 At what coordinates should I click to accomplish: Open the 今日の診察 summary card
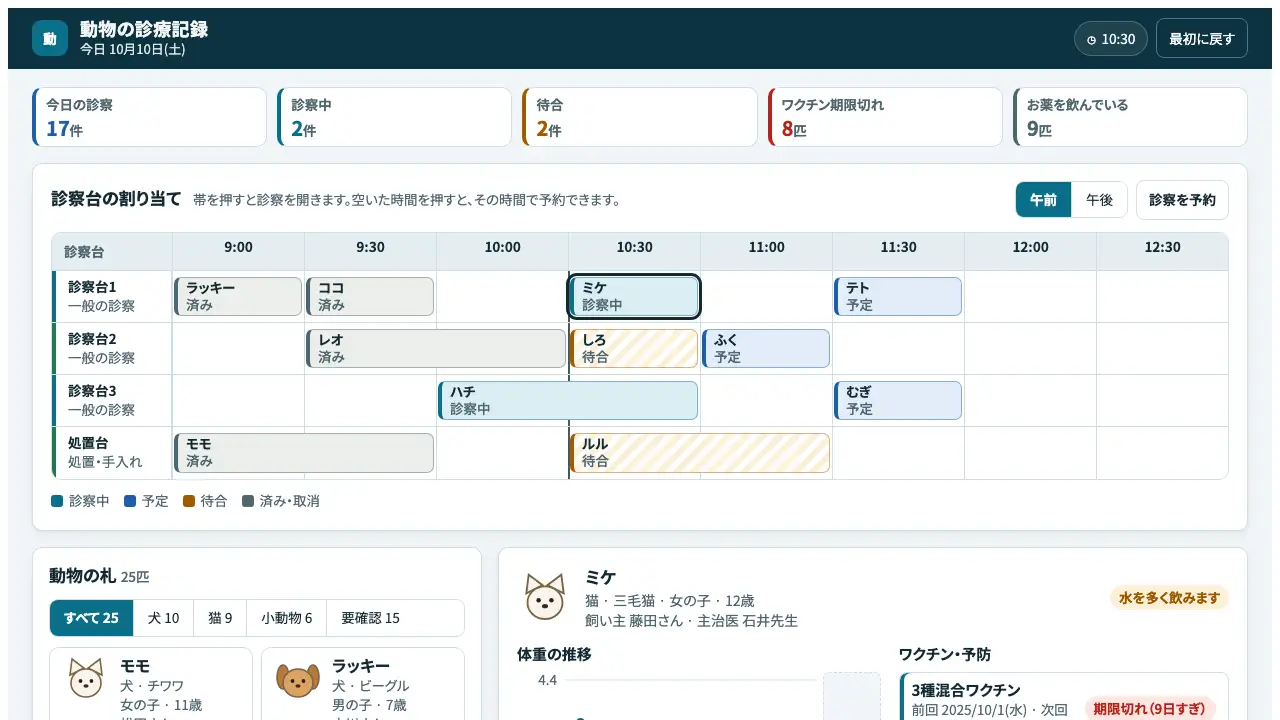[x=149, y=117]
